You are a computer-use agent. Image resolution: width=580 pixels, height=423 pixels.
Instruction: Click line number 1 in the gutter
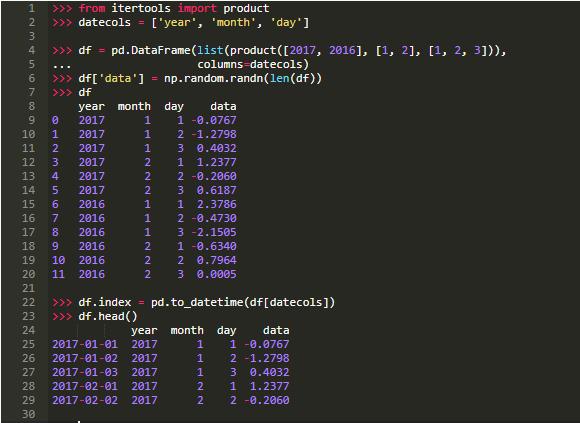[x=32, y=8]
